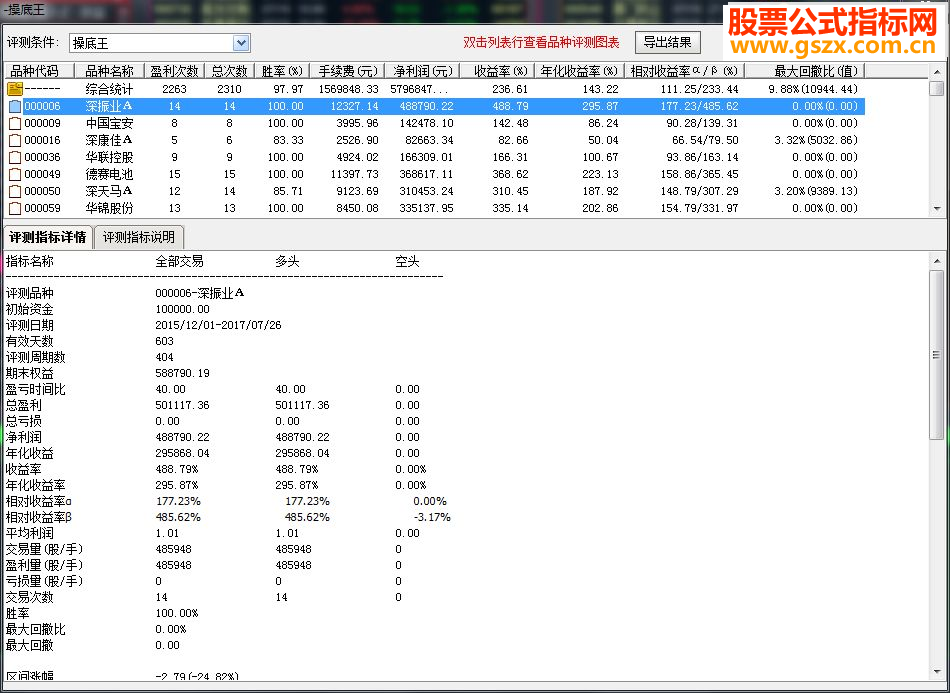Select the 深康佳A row name

tap(109, 140)
